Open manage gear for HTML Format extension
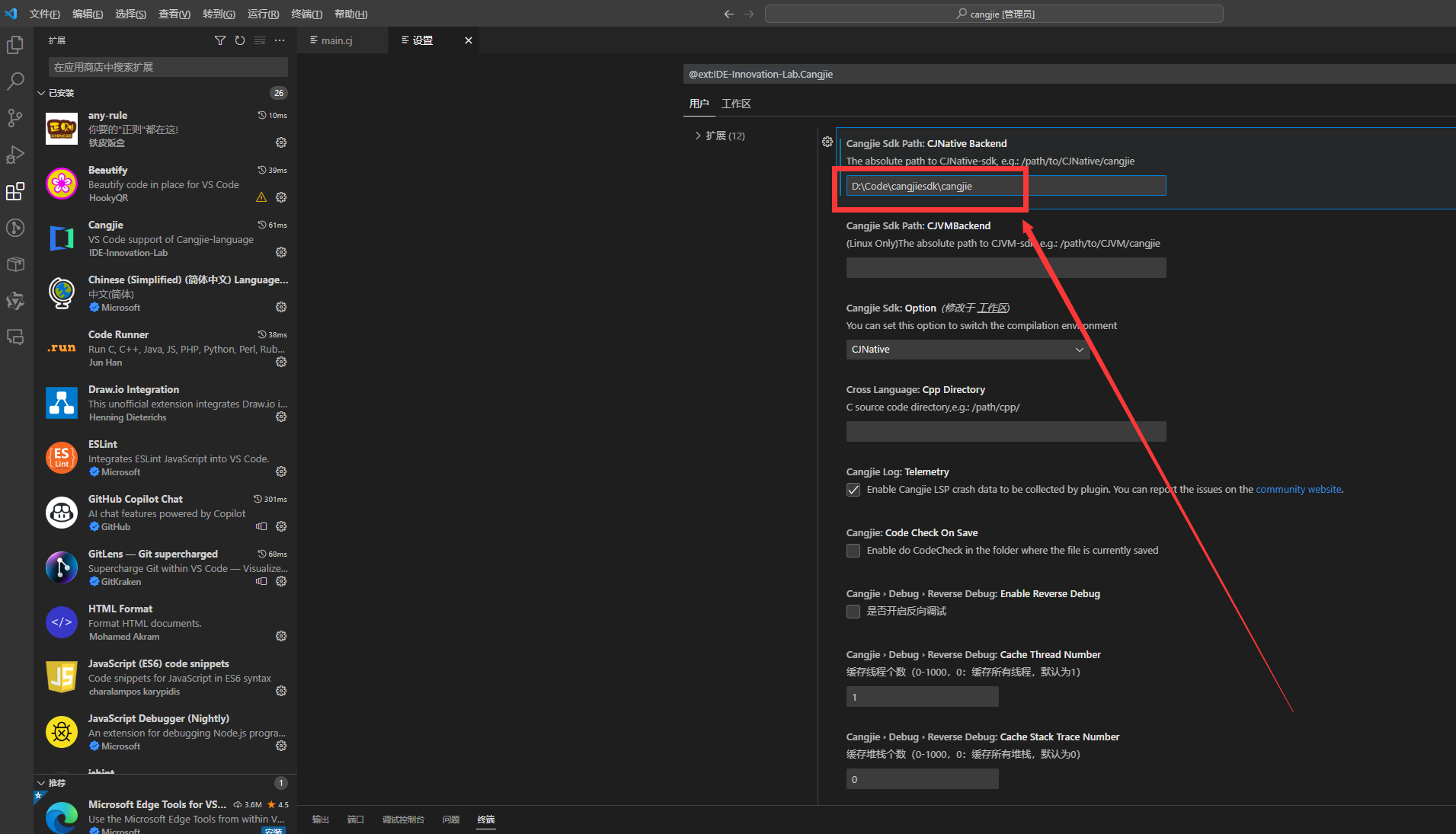The height and width of the screenshot is (834, 1456). click(281, 636)
